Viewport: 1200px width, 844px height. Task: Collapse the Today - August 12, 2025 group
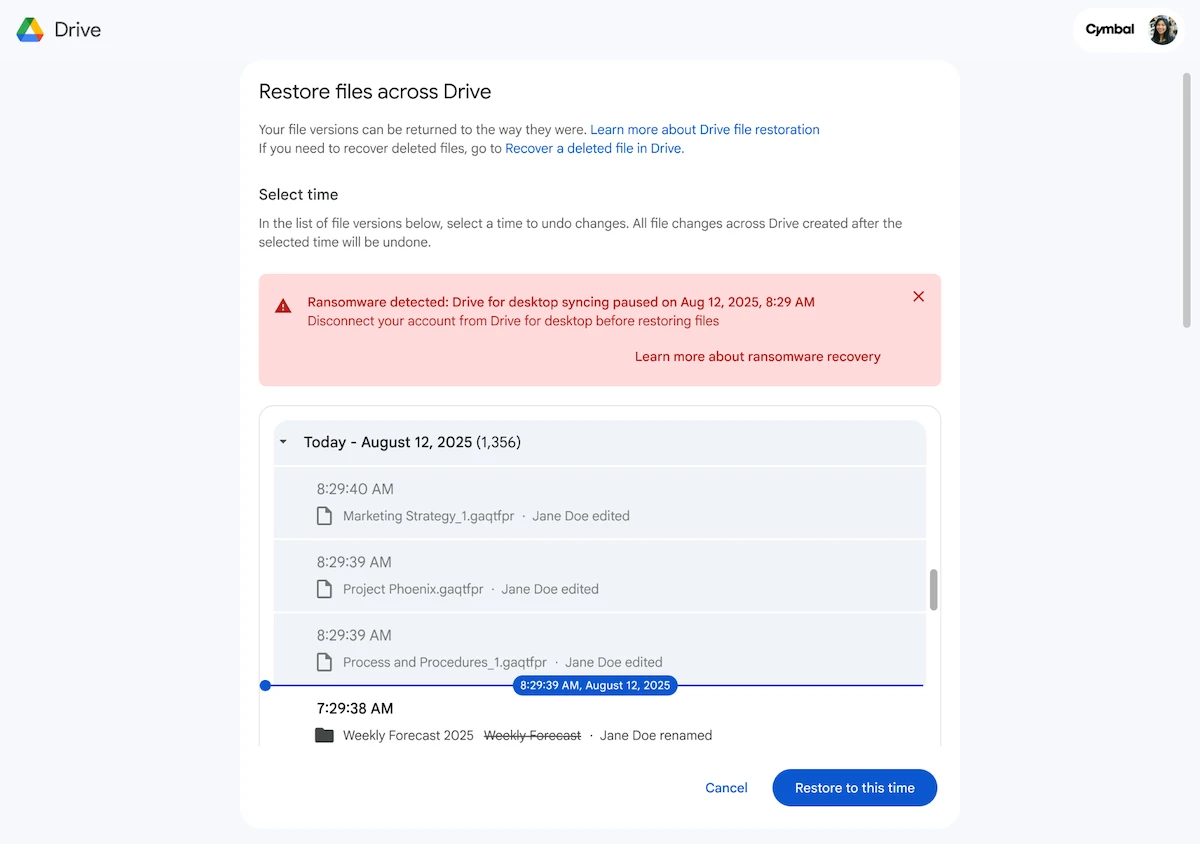click(282, 441)
